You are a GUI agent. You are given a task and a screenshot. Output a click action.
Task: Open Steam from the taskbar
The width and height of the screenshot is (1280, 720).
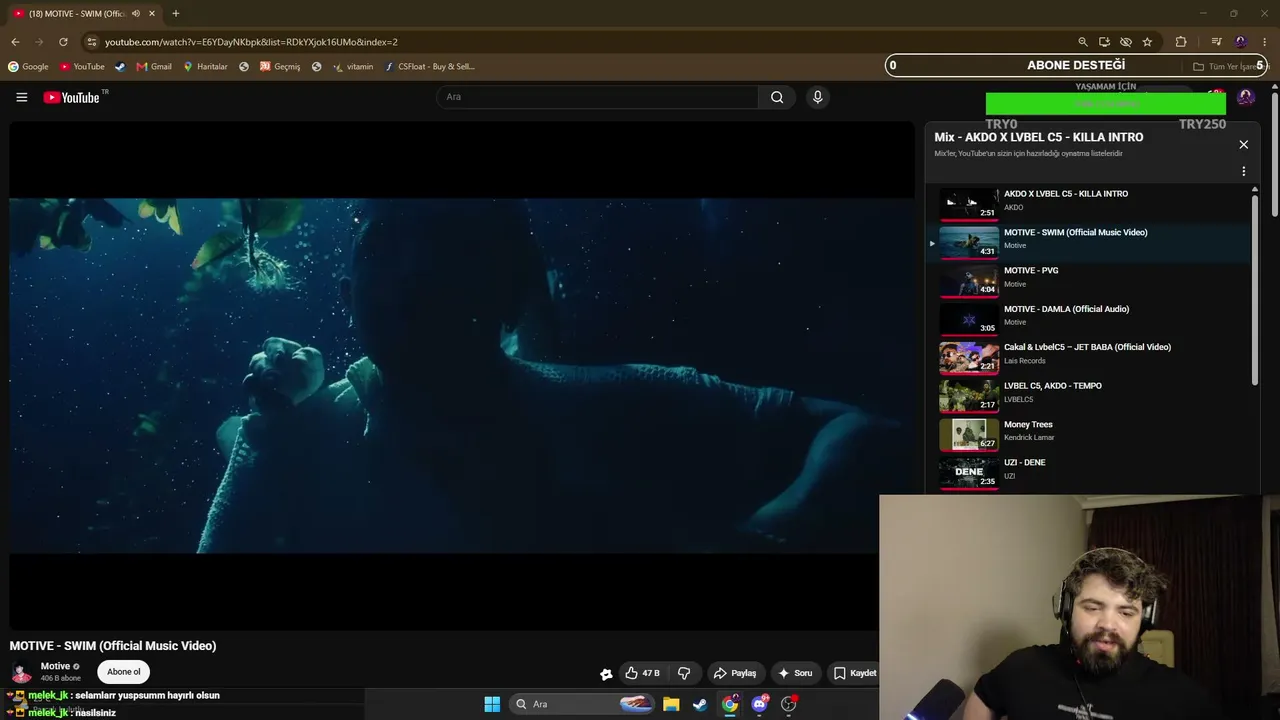(x=700, y=704)
